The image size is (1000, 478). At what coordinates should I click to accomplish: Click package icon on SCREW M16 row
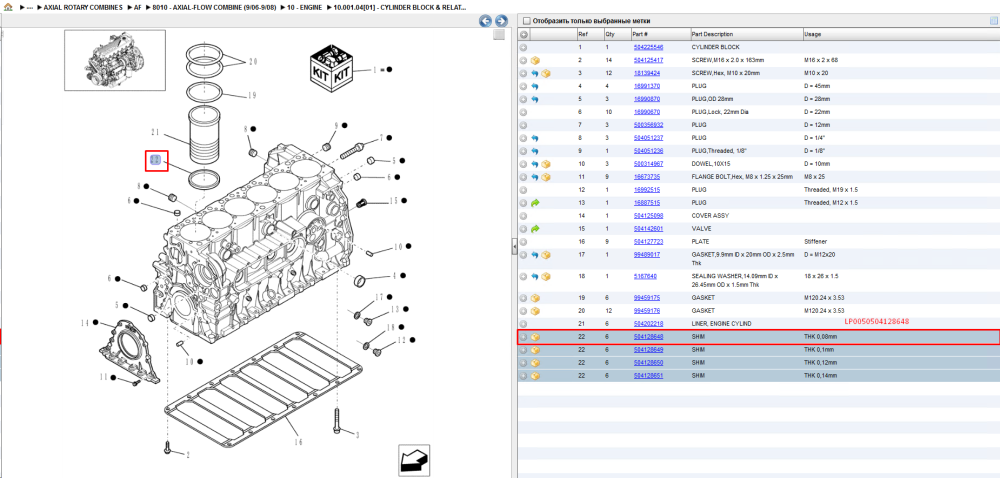[x=535, y=60]
